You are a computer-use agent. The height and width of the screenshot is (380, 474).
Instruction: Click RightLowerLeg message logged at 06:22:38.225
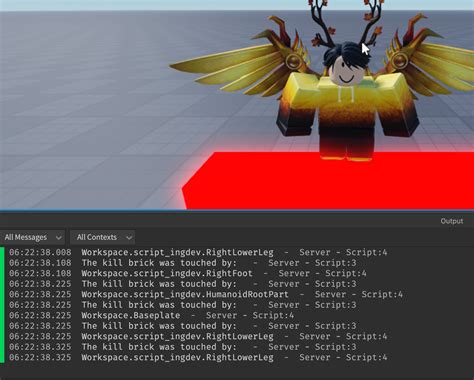[177, 336]
